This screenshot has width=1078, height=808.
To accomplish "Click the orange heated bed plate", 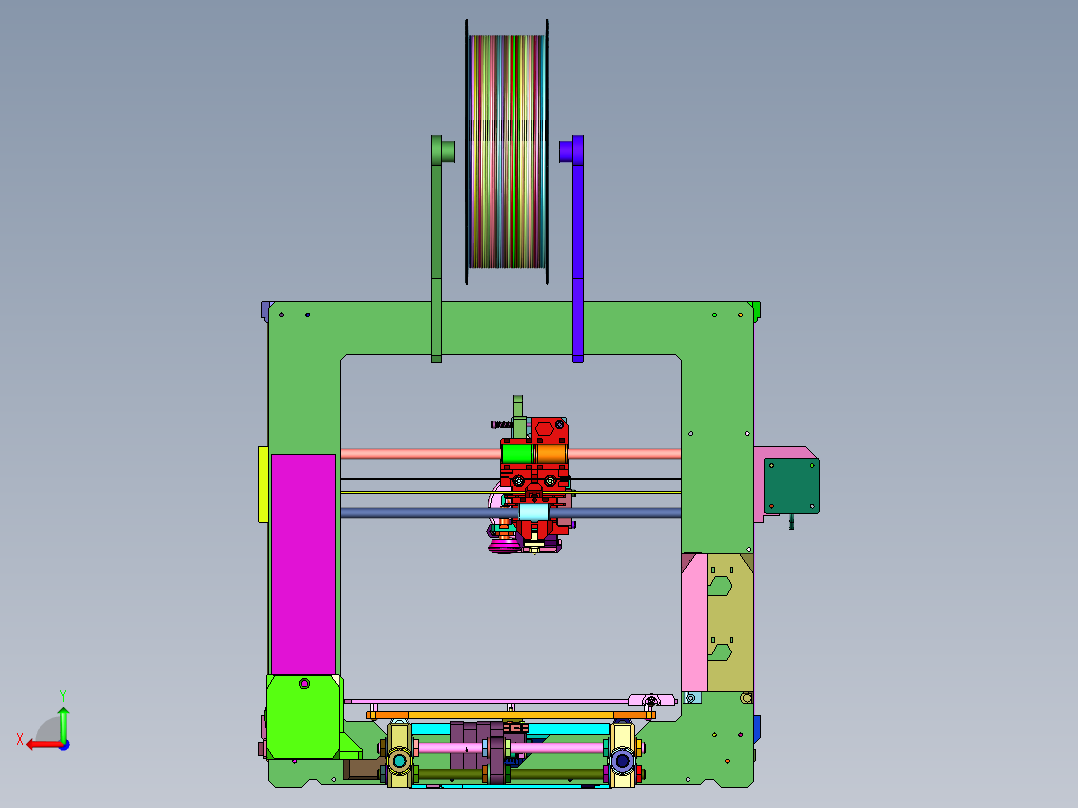I will pos(510,715).
